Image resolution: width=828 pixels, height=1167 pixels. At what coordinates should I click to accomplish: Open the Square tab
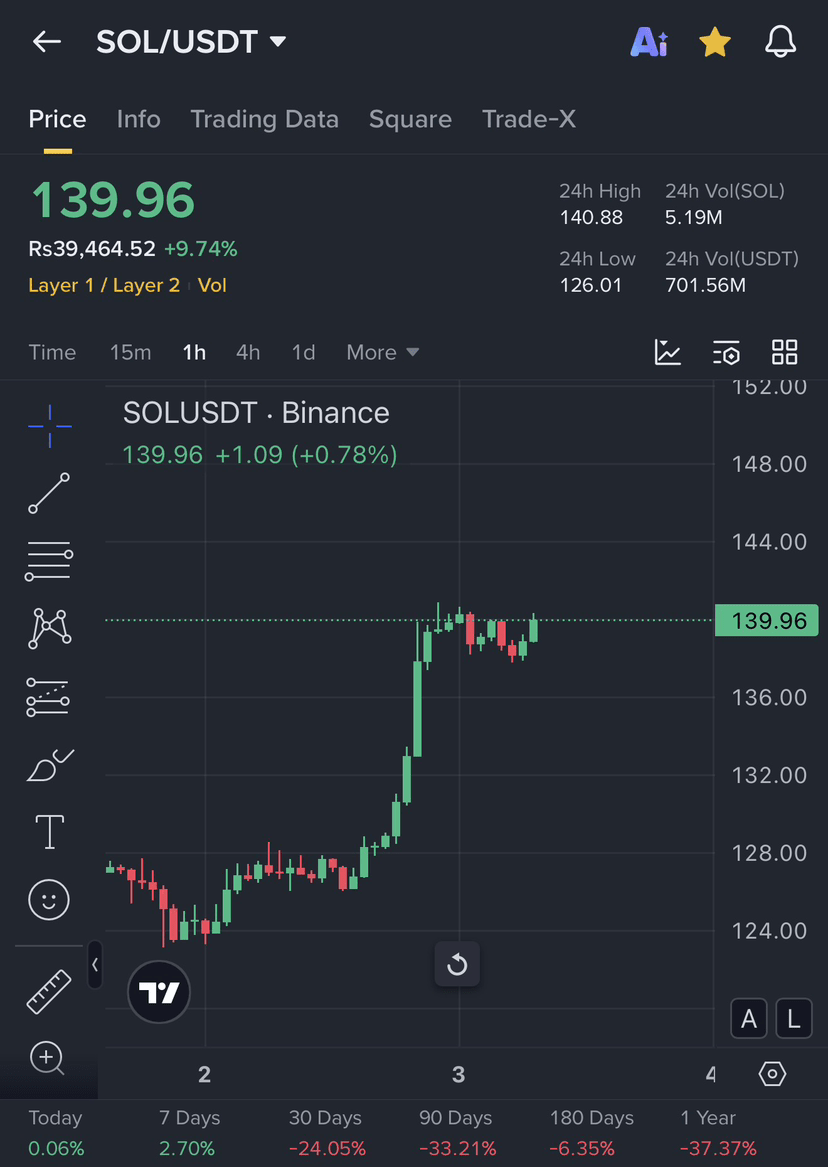(410, 119)
